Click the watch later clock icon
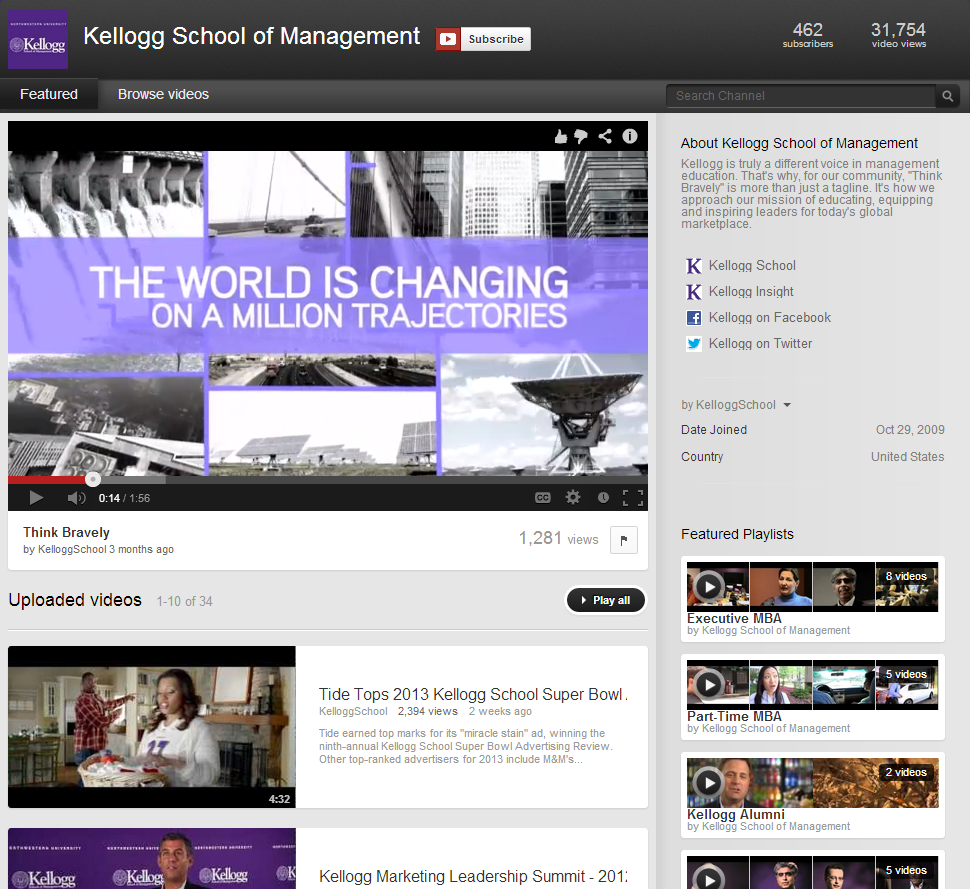This screenshot has width=970, height=889. (602, 497)
